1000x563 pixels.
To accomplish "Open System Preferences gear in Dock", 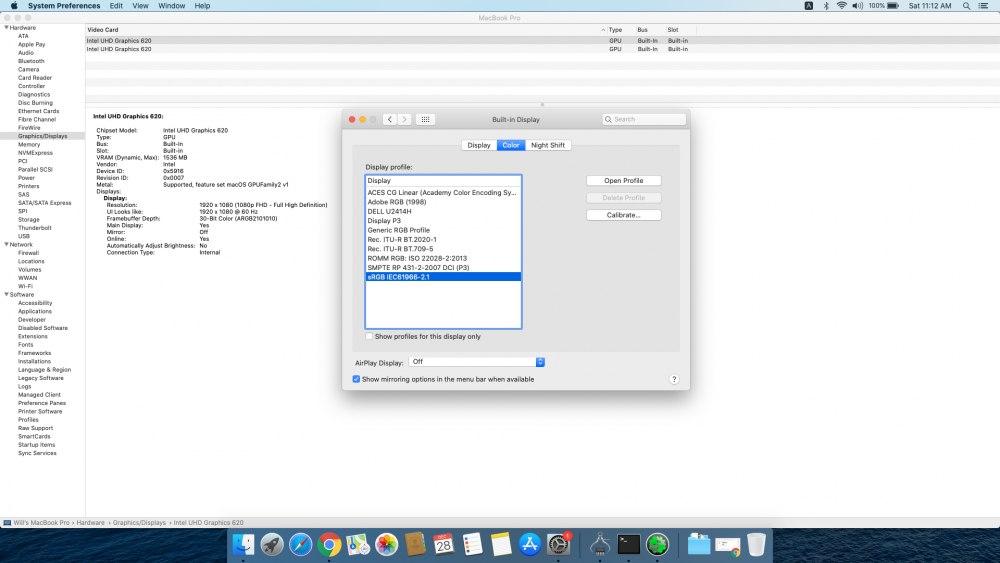I will pyautogui.click(x=559, y=545).
